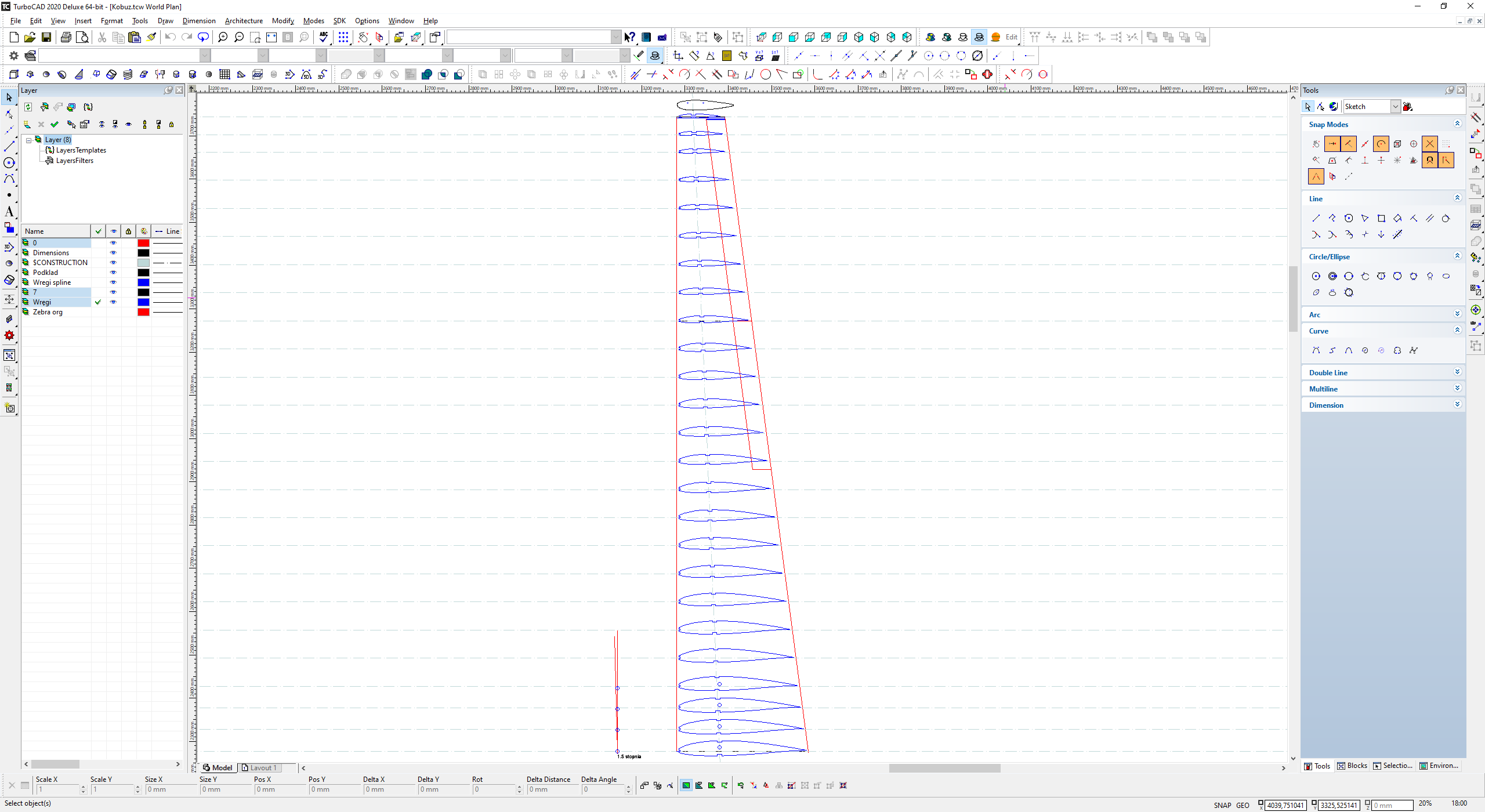Collapse the Layer (8) tree node
The height and width of the screenshot is (812, 1485).
pos(28,140)
